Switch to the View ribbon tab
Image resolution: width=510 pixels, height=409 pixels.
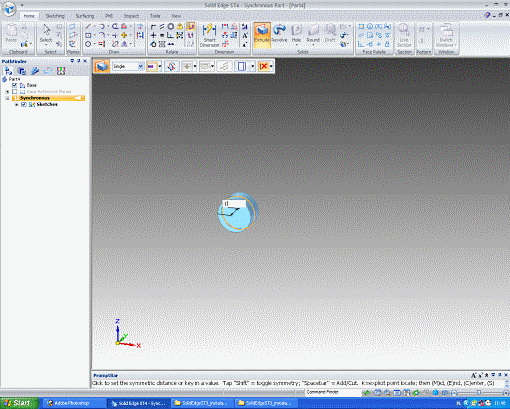point(176,16)
